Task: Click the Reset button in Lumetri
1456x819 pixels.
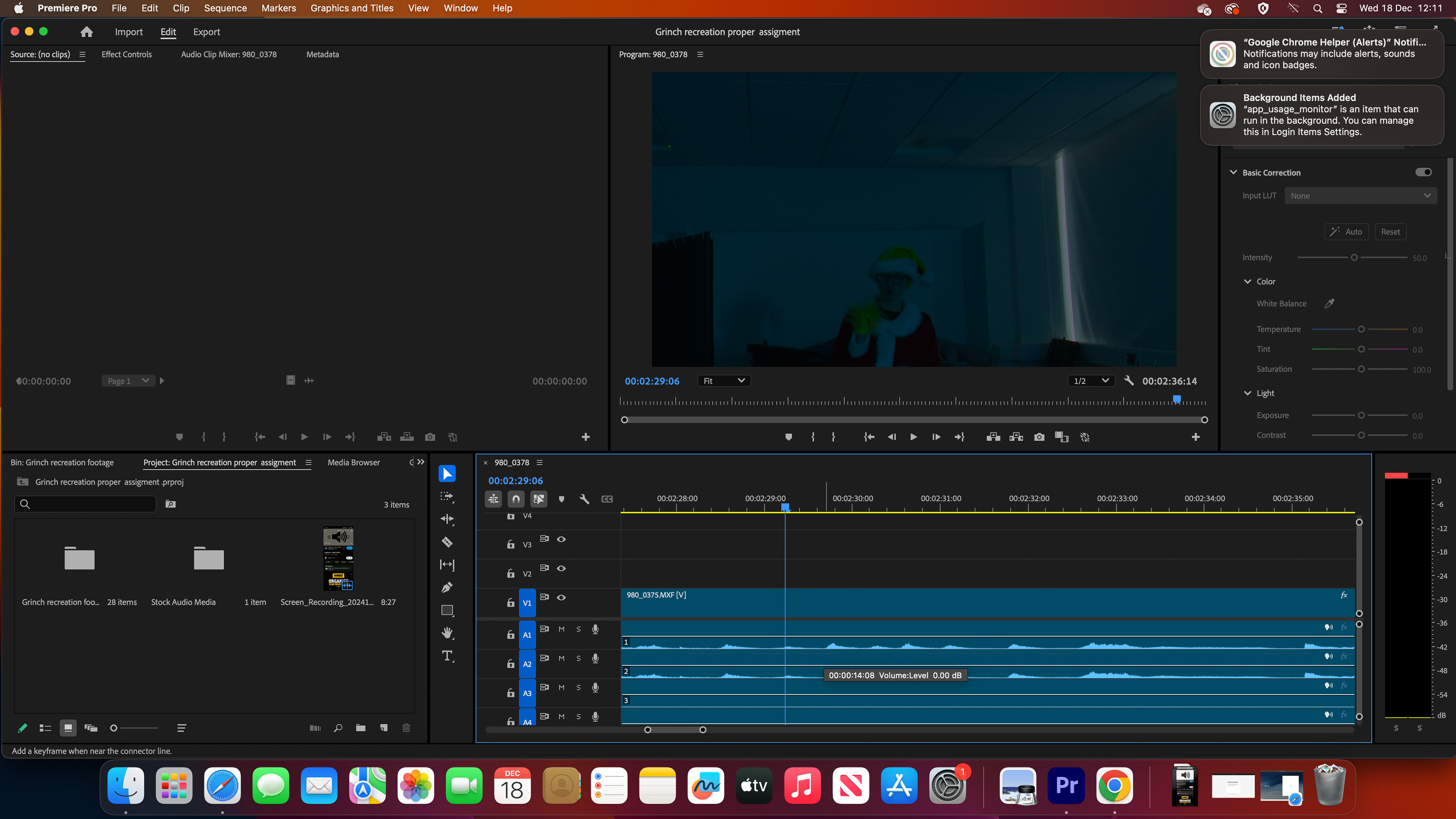Action: (1390, 232)
